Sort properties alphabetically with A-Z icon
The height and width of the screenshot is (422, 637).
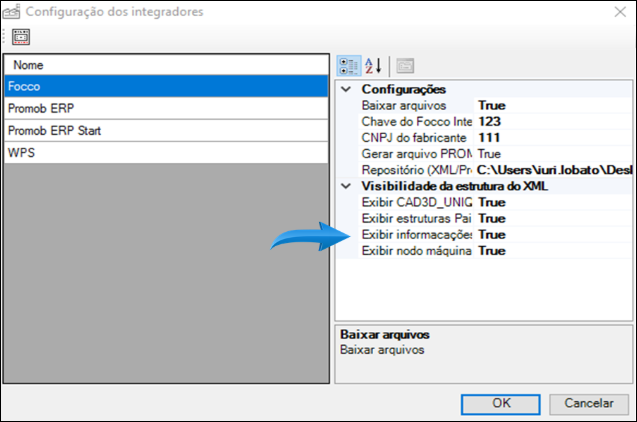click(373, 66)
